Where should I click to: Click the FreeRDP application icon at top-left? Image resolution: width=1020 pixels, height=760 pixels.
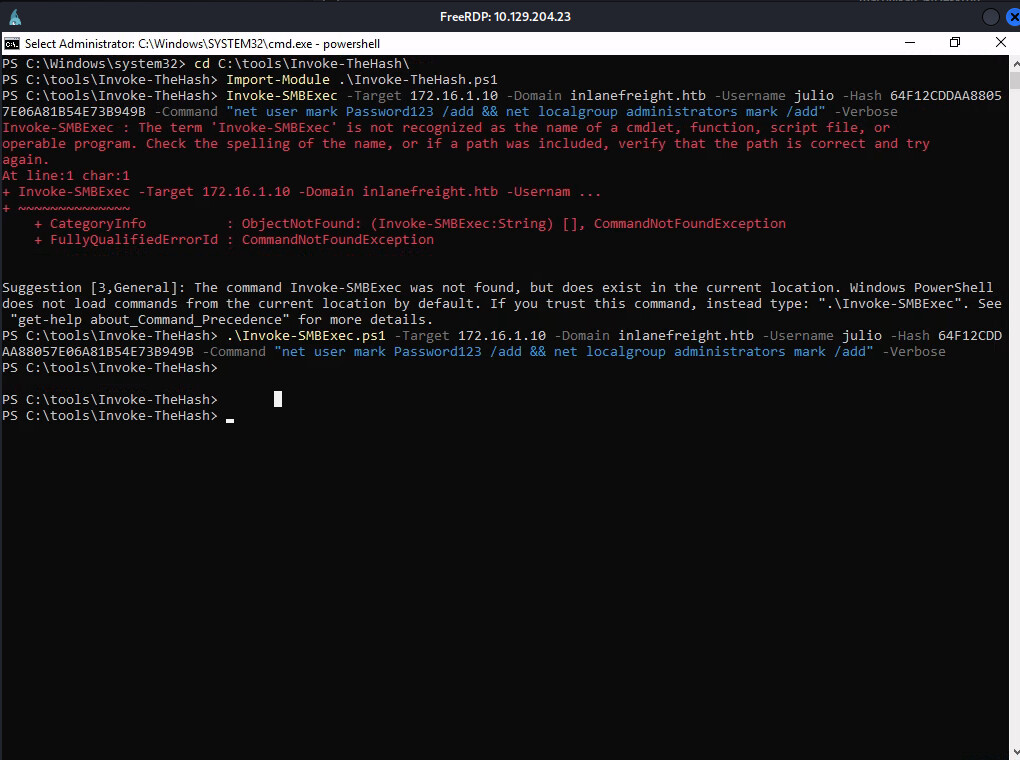(15, 17)
